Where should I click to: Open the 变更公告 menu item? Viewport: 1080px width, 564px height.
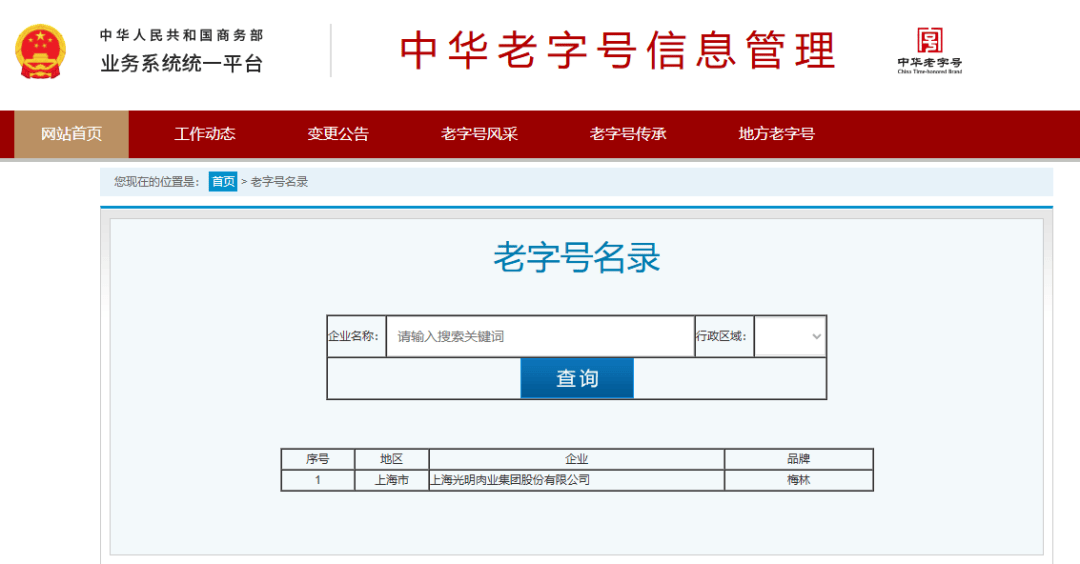click(x=338, y=134)
